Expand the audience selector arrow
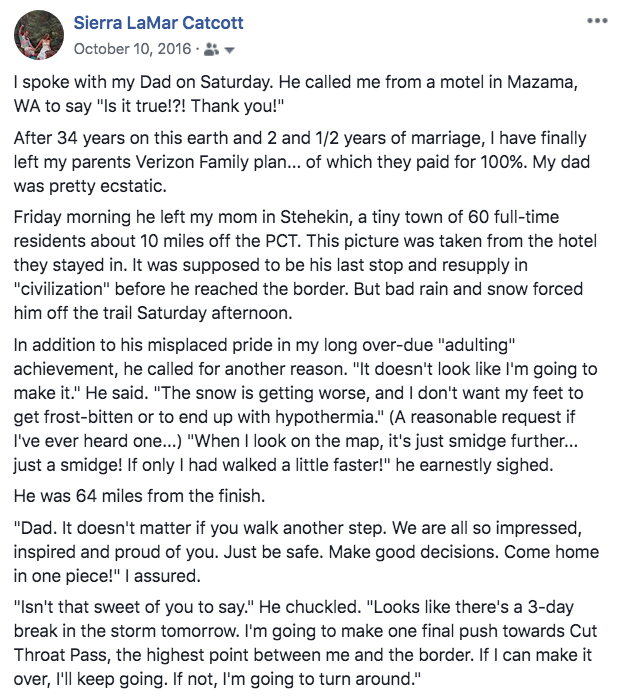The height and width of the screenshot is (697, 617). click(x=230, y=48)
